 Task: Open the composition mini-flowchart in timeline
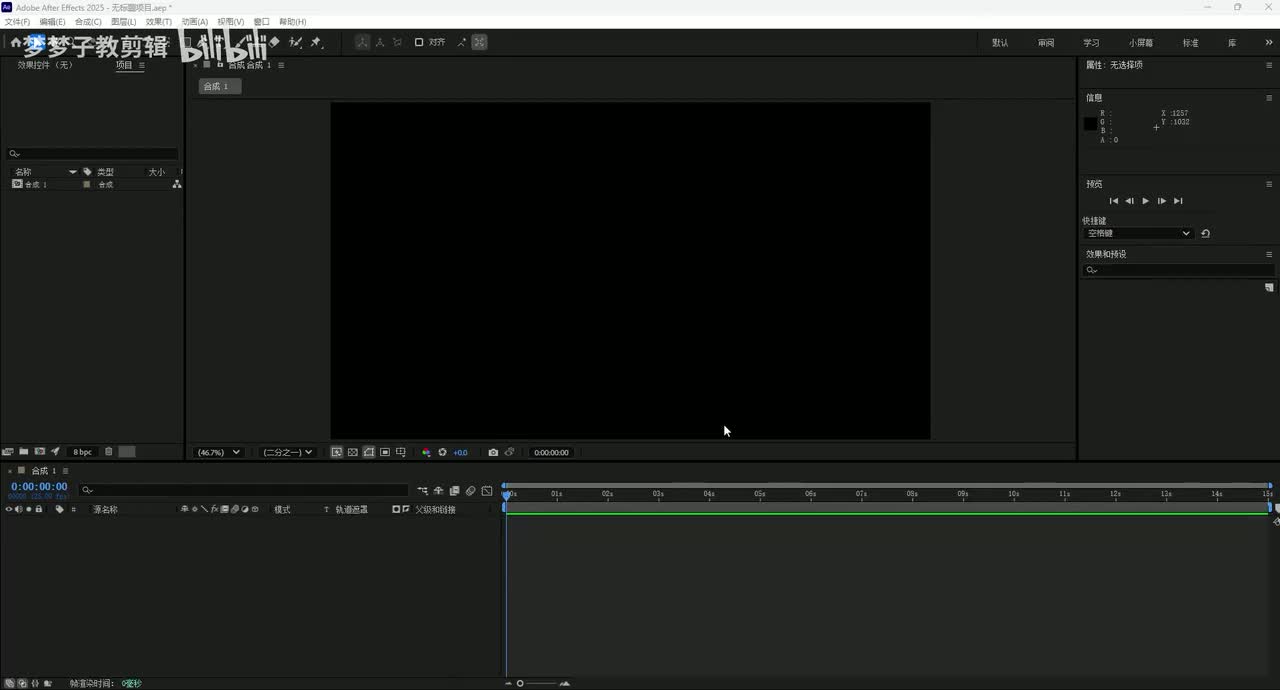point(422,490)
